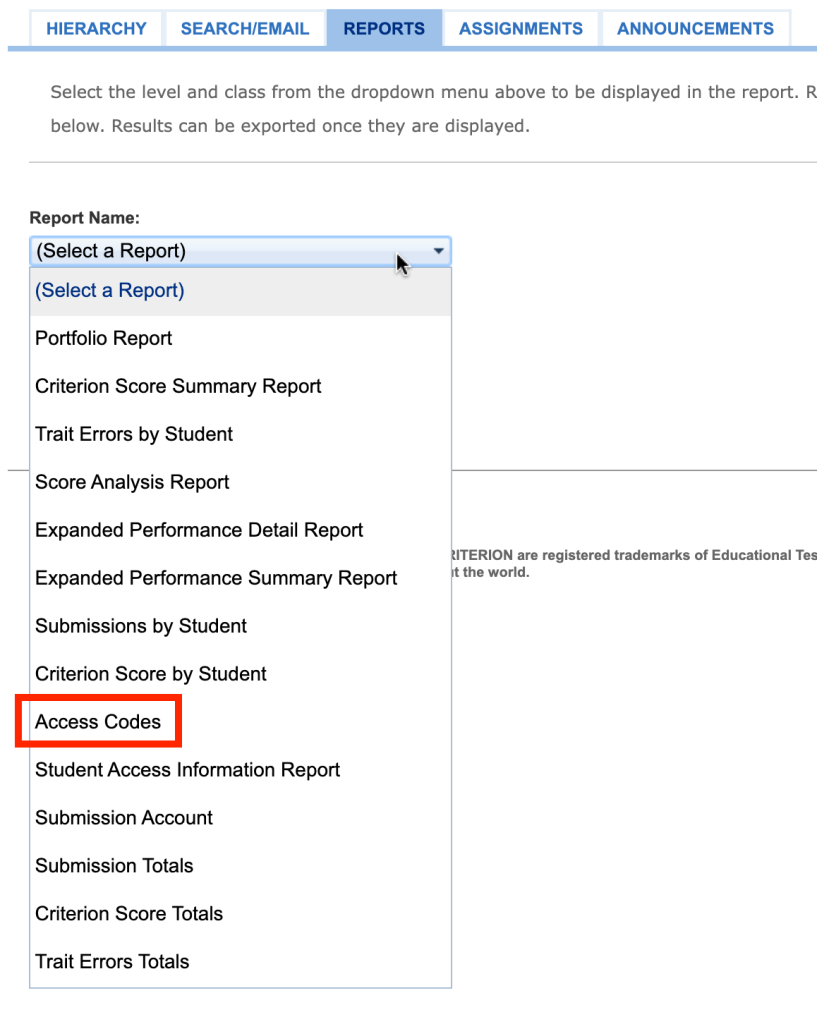Image resolution: width=817 pixels, height=1024 pixels.
Task: Choose Criterion Score Summary Report
Action: (x=178, y=386)
